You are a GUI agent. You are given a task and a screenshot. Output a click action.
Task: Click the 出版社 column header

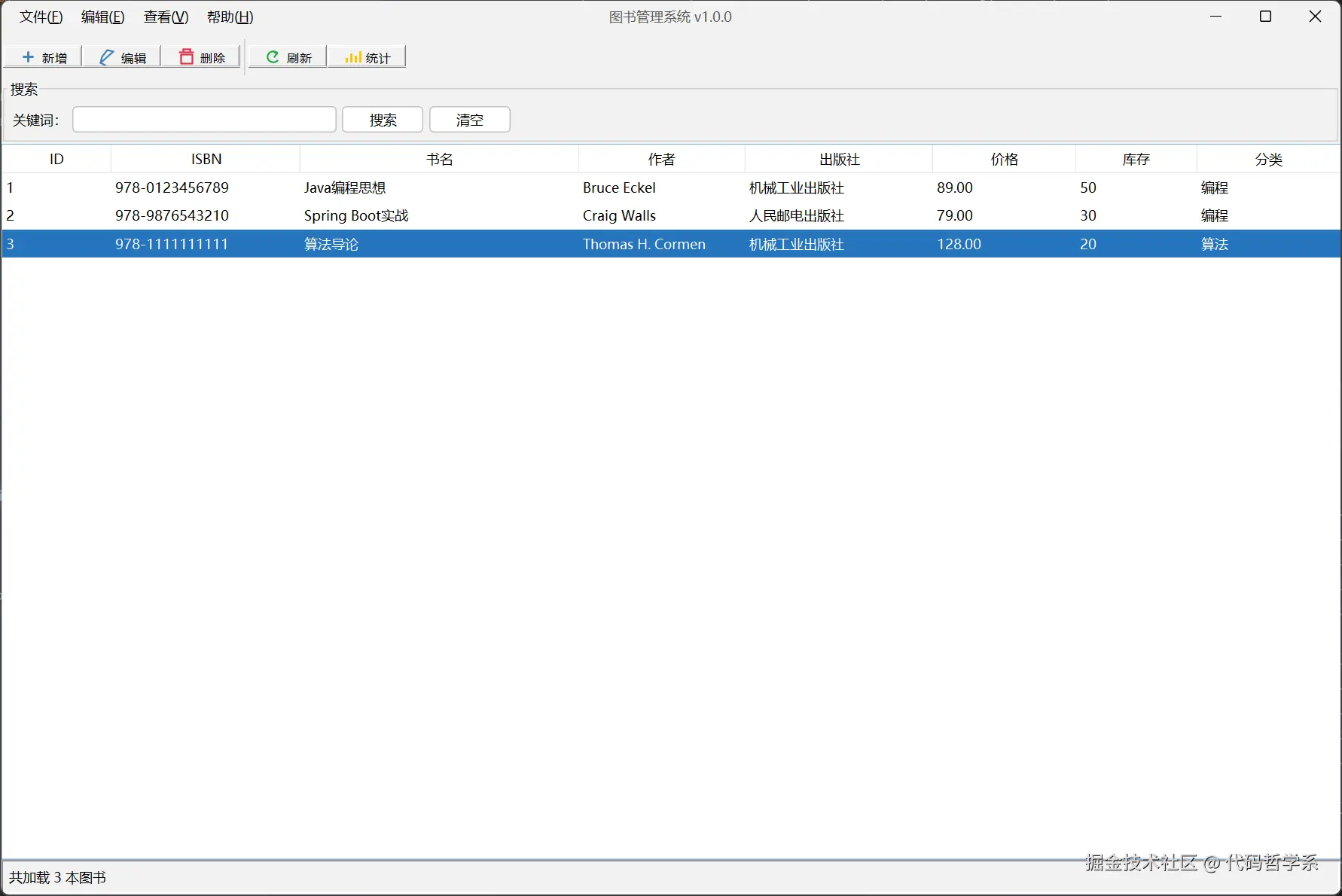pyautogui.click(x=839, y=159)
